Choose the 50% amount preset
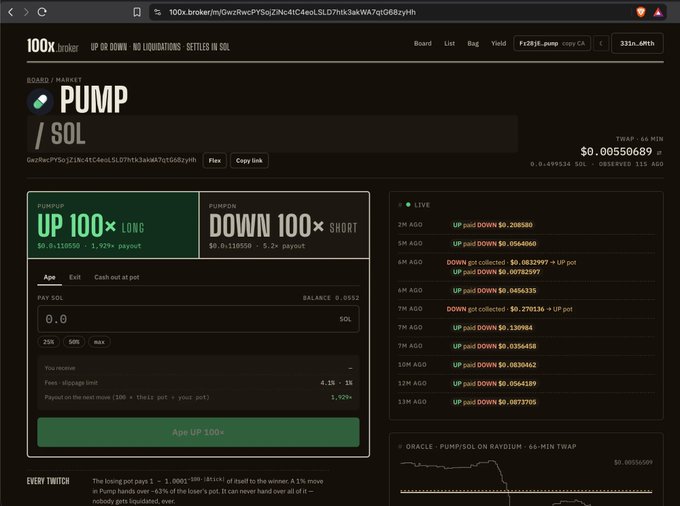The height and width of the screenshot is (506, 680). click(x=74, y=342)
